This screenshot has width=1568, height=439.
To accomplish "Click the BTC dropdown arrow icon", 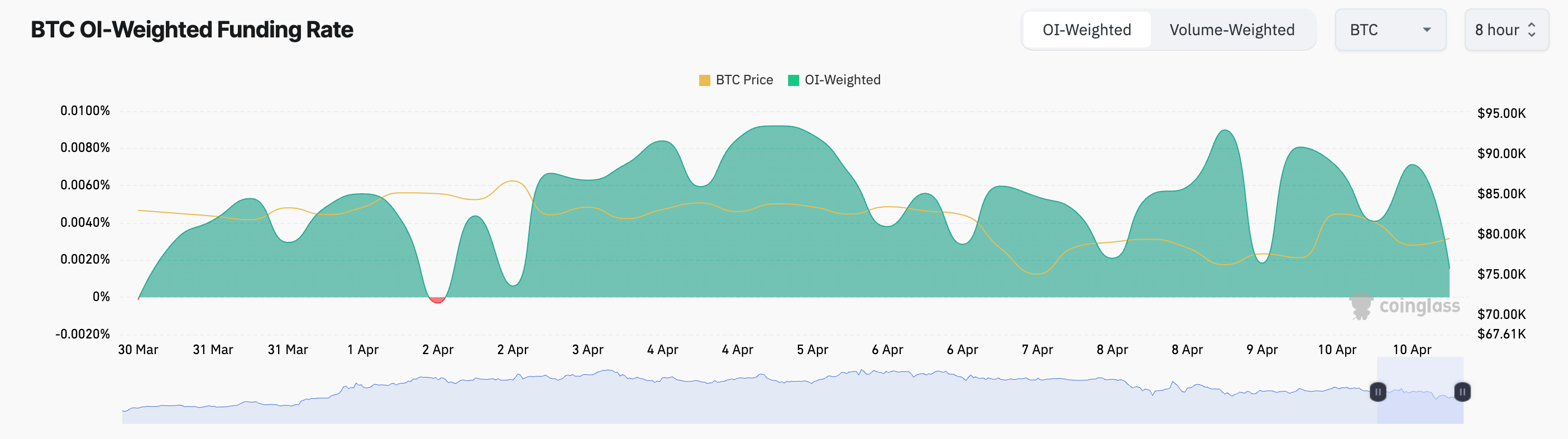I will point(1426,30).
